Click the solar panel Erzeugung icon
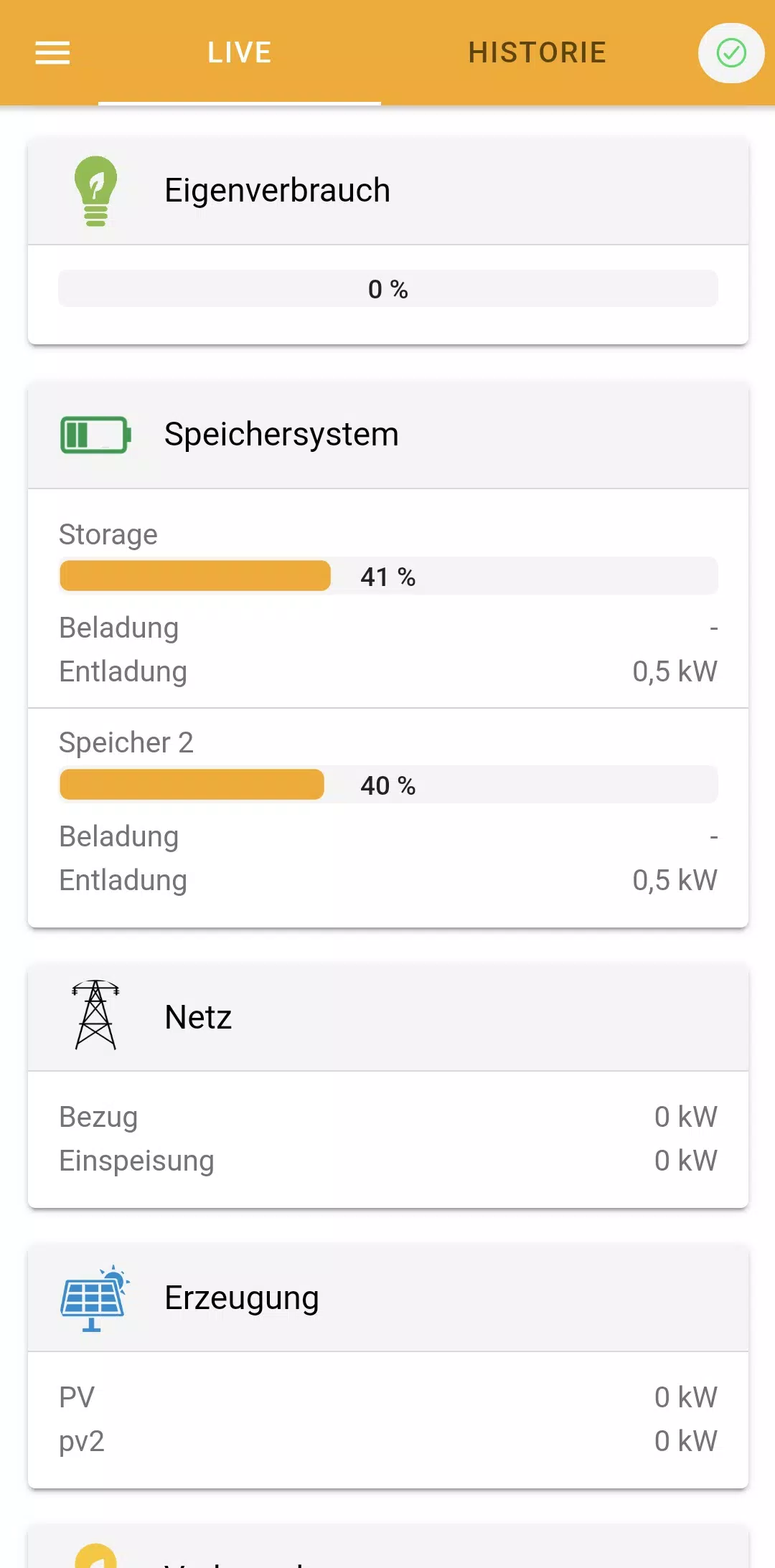775x1568 pixels. coord(94,1298)
